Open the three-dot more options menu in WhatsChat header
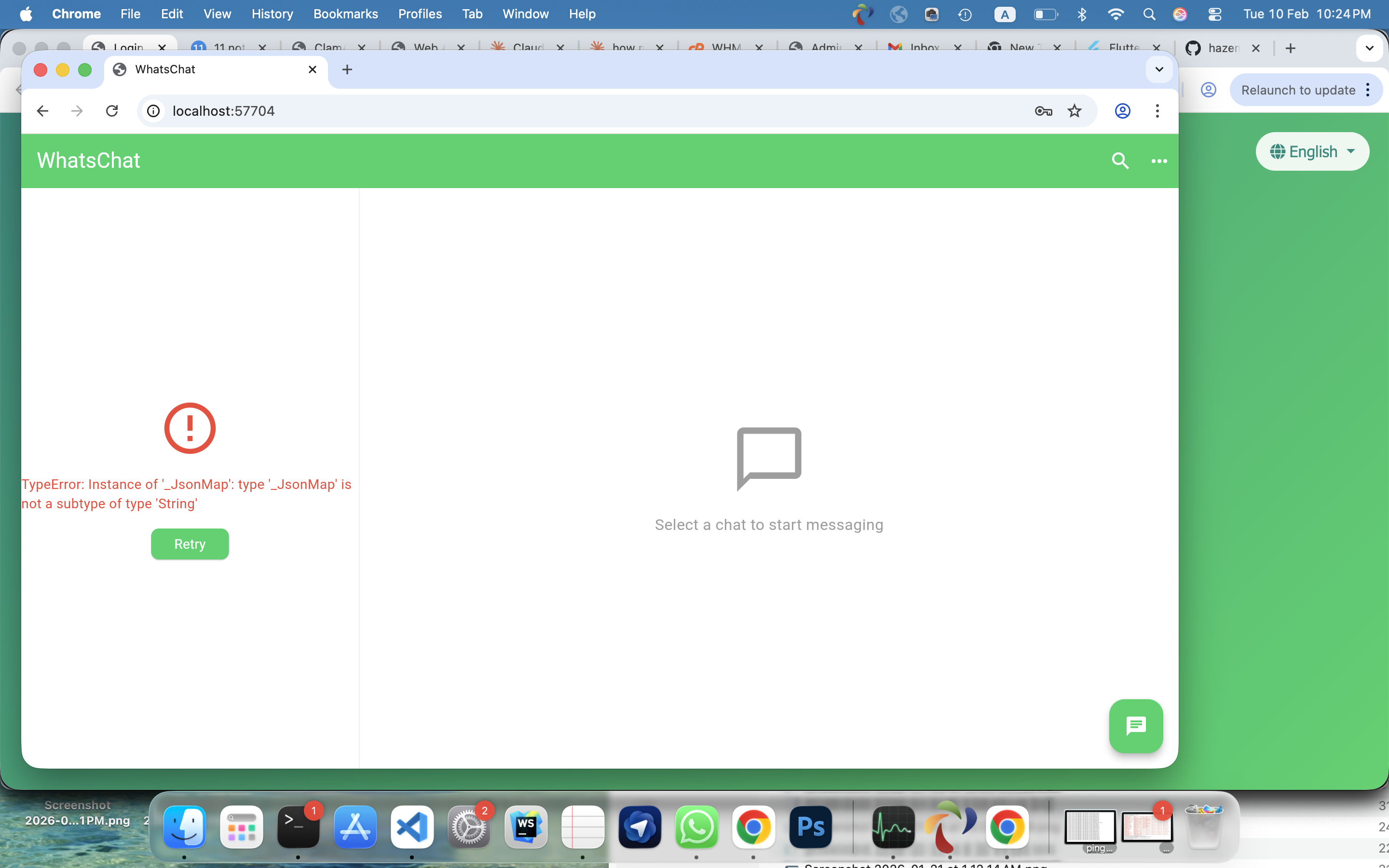 (x=1159, y=162)
